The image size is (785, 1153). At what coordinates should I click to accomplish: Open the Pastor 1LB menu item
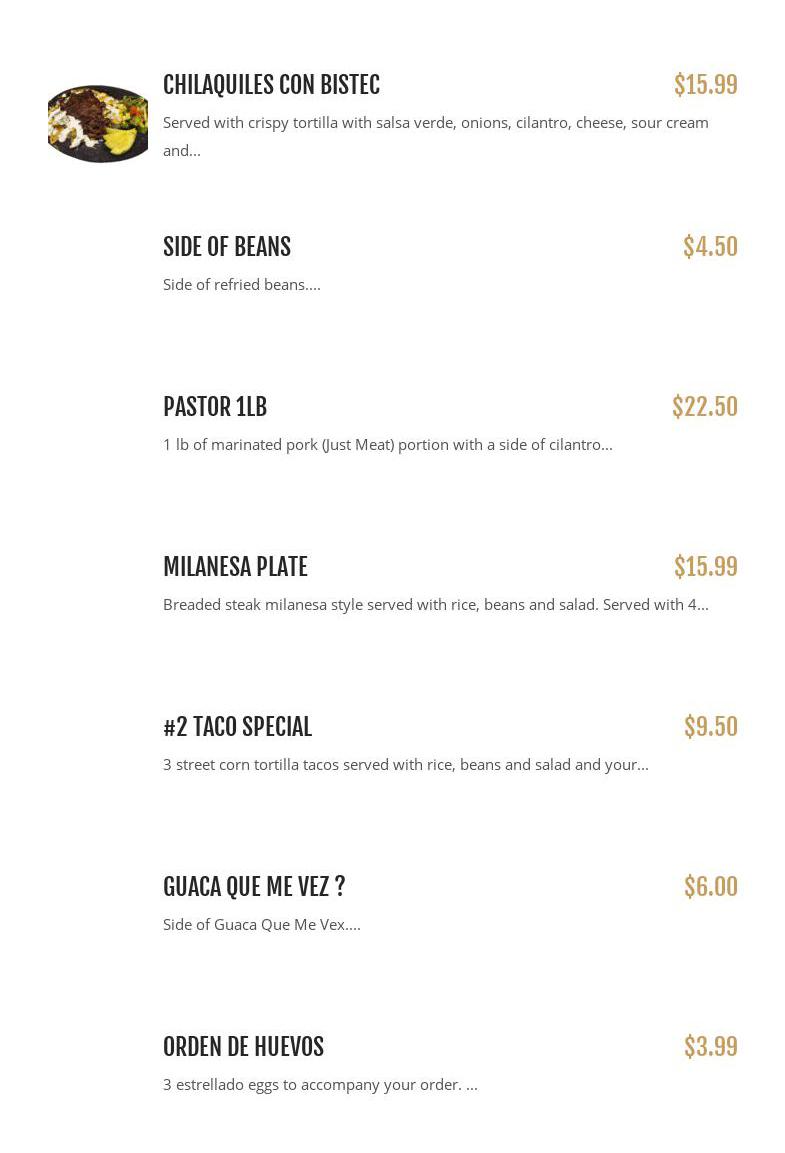click(215, 407)
